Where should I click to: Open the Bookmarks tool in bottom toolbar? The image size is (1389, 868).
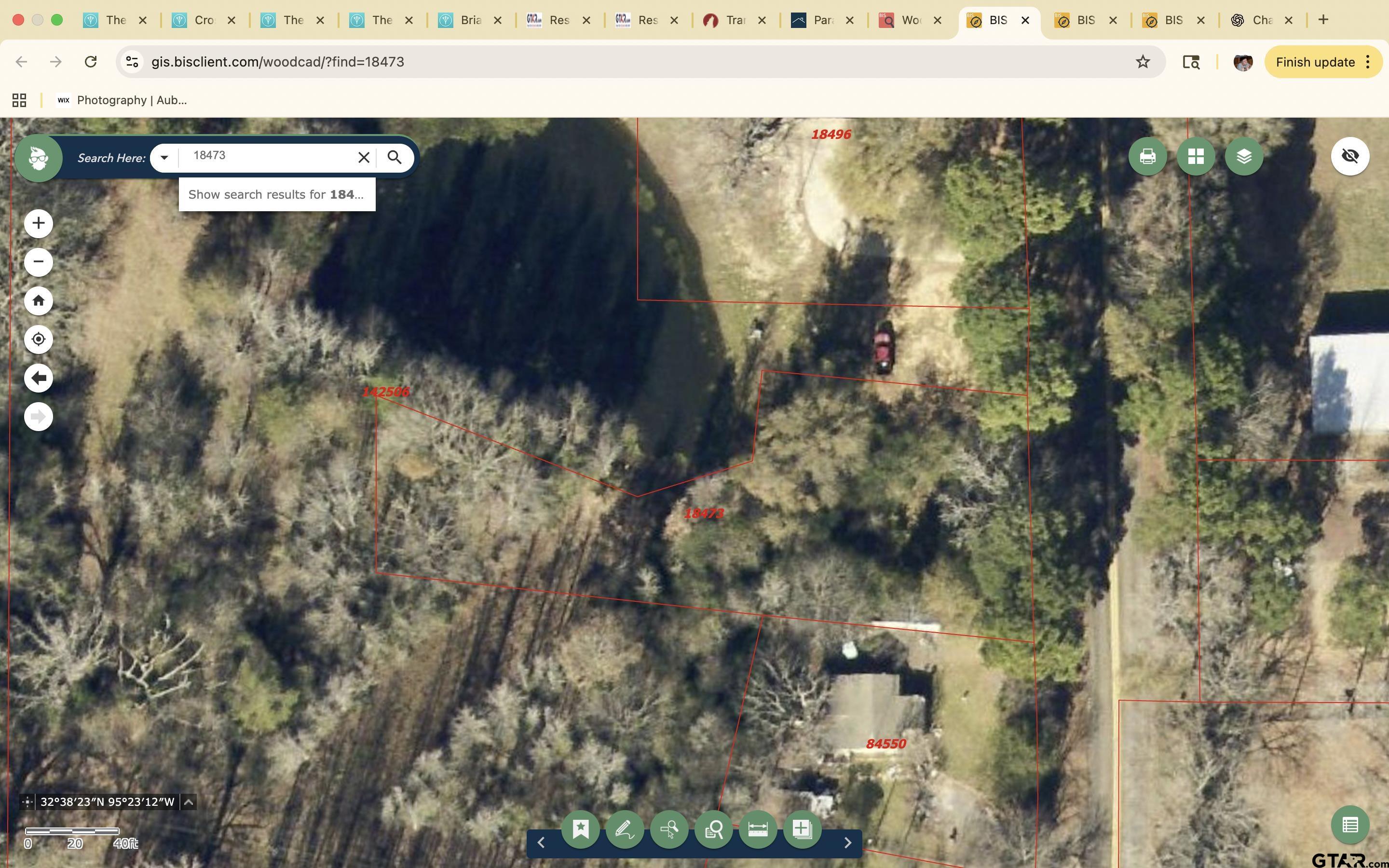pyautogui.click(x=580, y=829)
